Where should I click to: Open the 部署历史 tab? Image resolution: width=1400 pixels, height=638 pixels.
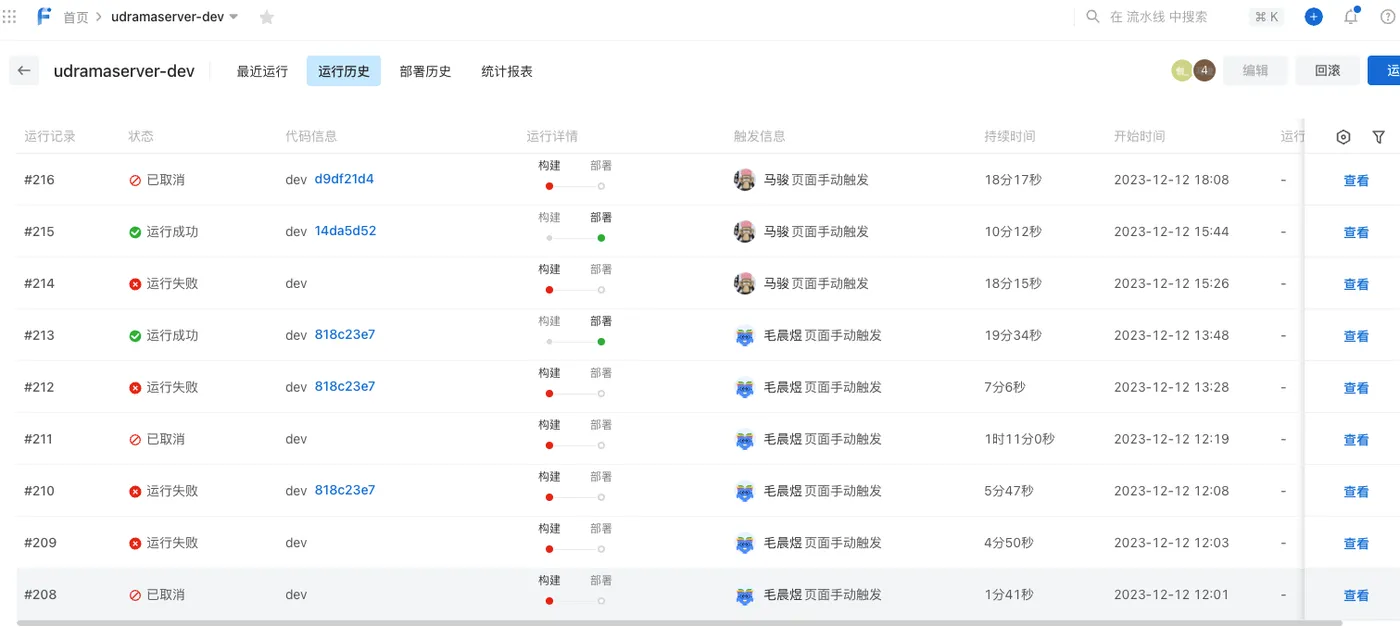(425, 71)
